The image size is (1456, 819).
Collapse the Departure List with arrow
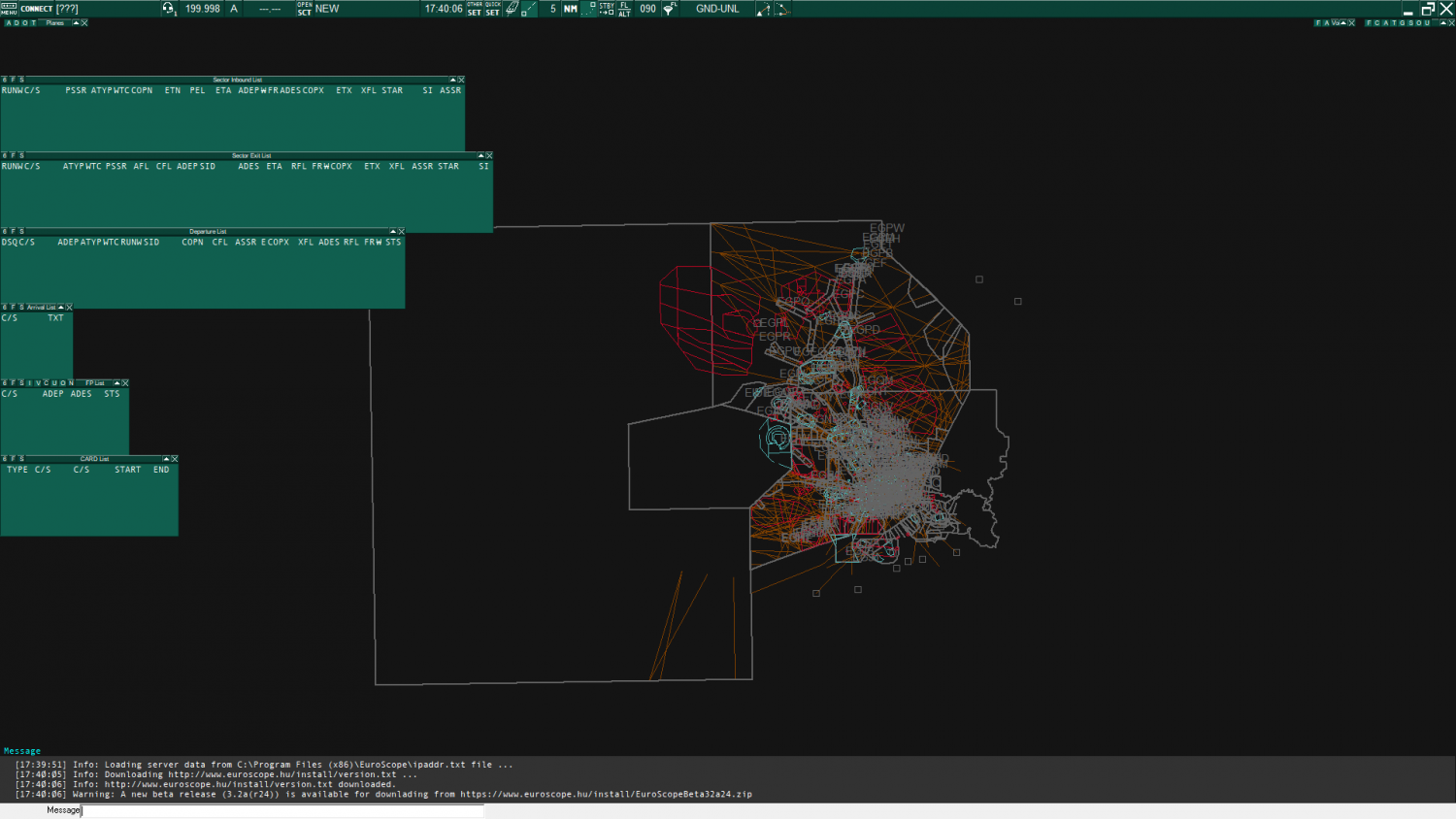(392, 231)
